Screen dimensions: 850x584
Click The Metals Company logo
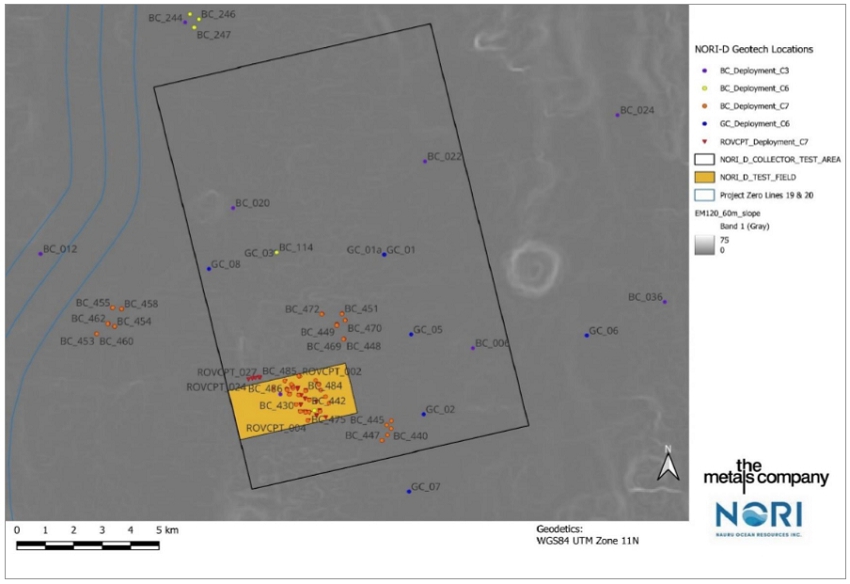pyautogui.click(x=765, y=472)
